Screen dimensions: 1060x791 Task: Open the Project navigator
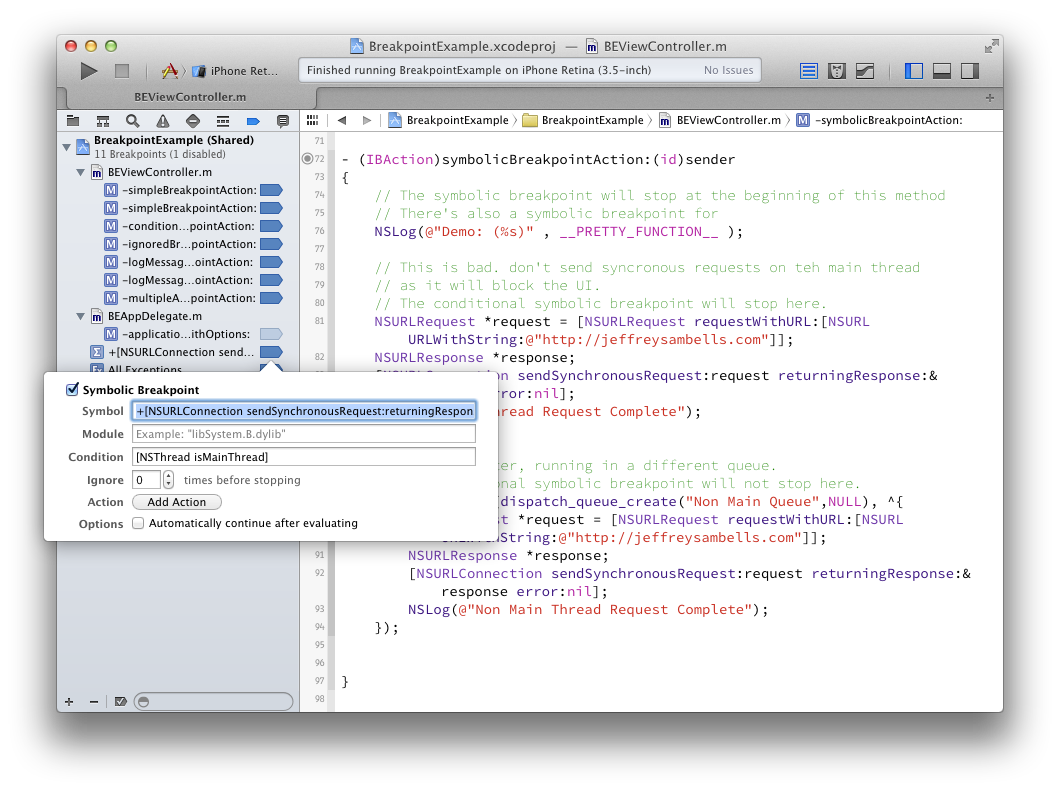(73, 120)
